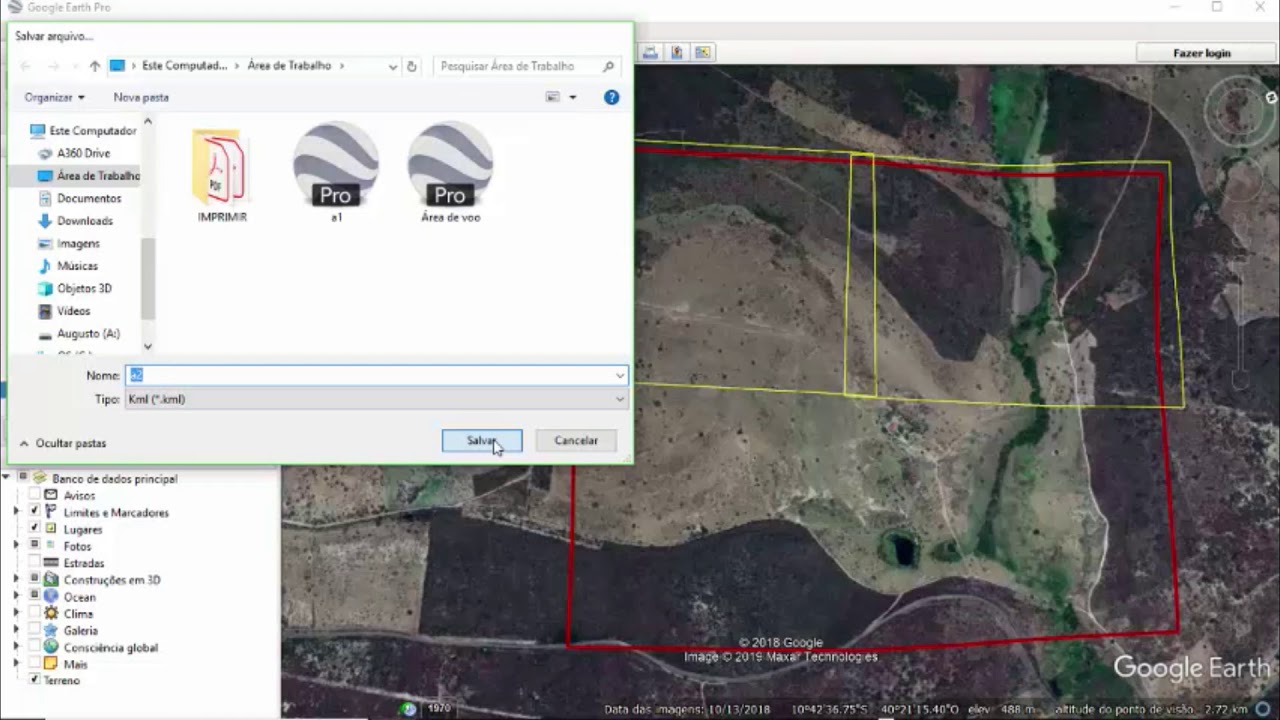Toggle the Avisos layer checkbox
Image resolution: width=1280 pixels, height=720 pixels.
tap(35, 495)
